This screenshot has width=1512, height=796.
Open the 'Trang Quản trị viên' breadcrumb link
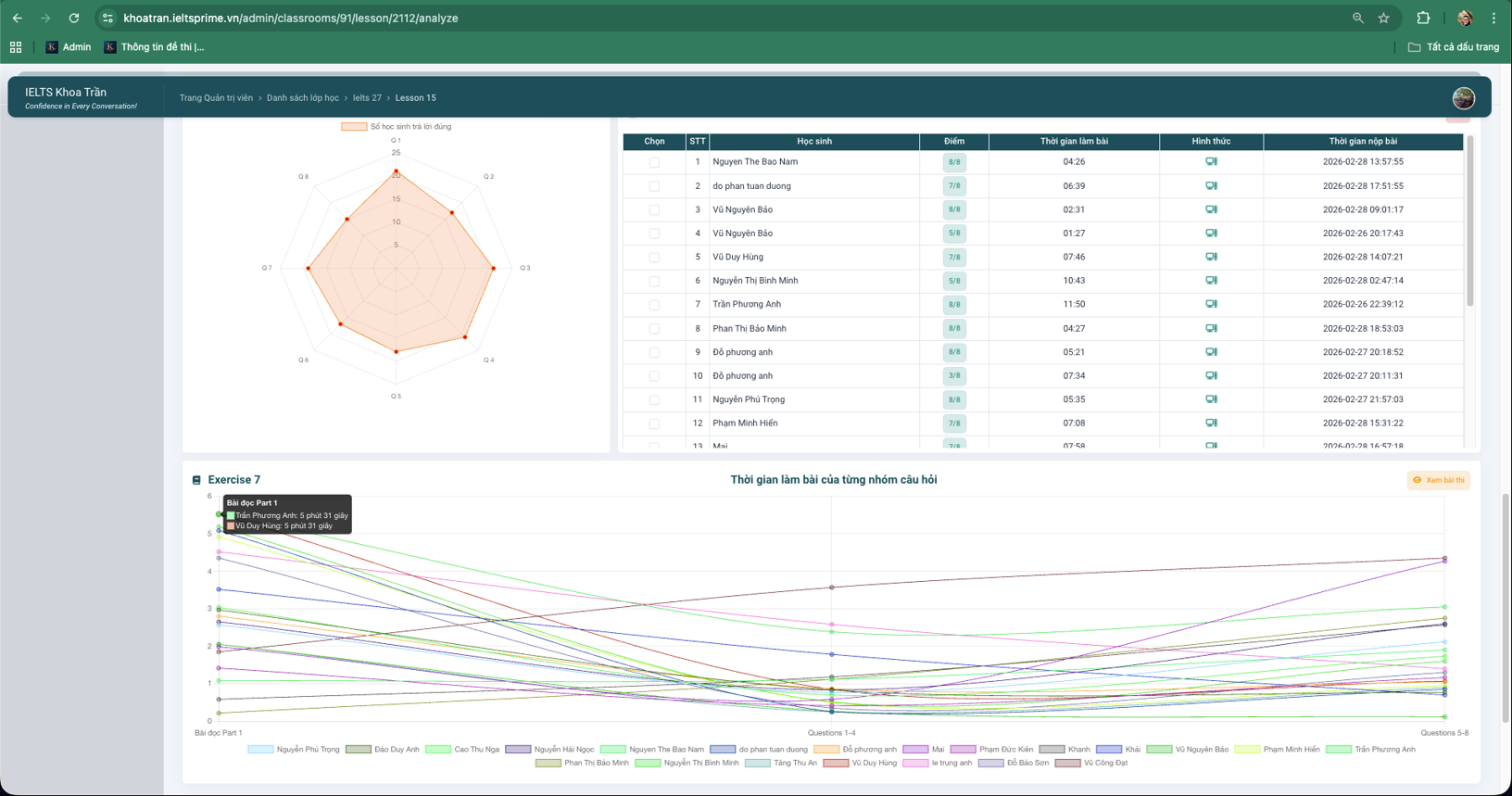(x=216, y=98)
